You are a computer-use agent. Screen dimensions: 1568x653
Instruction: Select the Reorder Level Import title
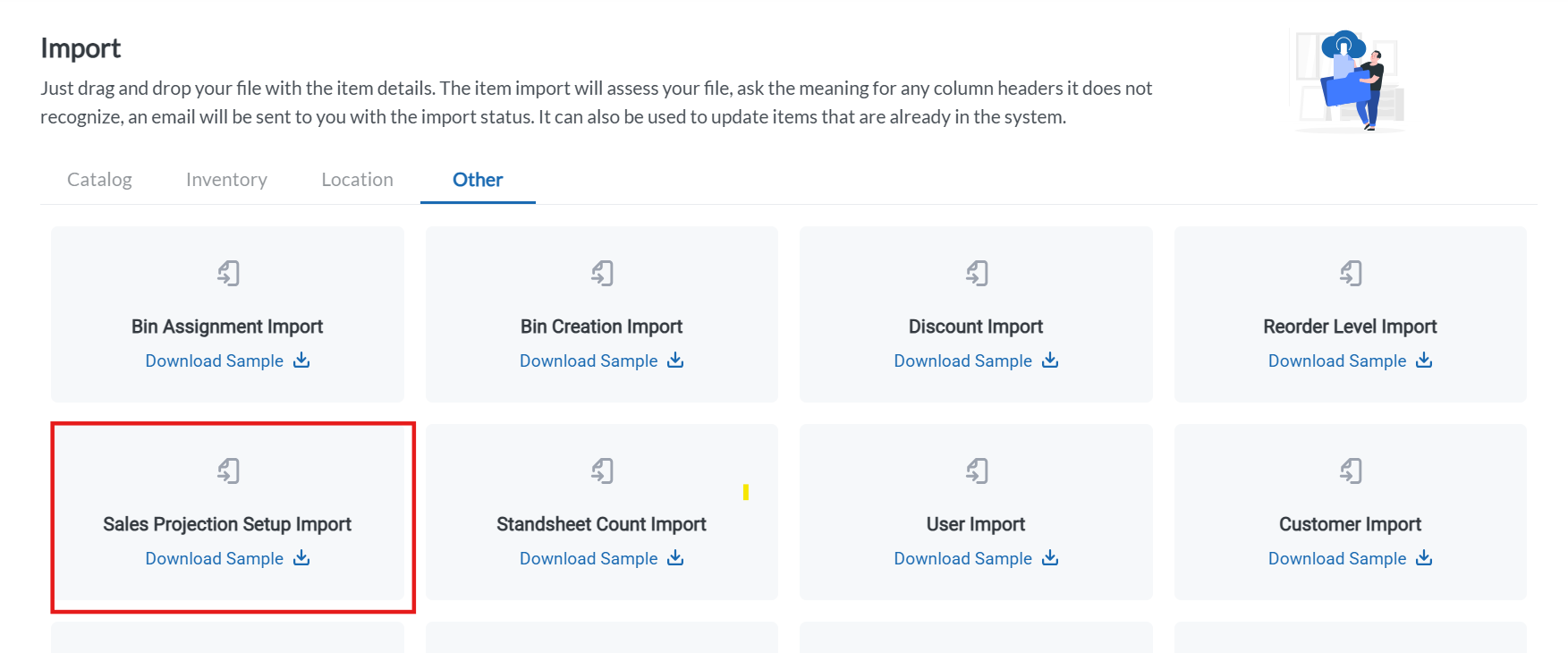pyautogui.click(x=1350, y=326)
